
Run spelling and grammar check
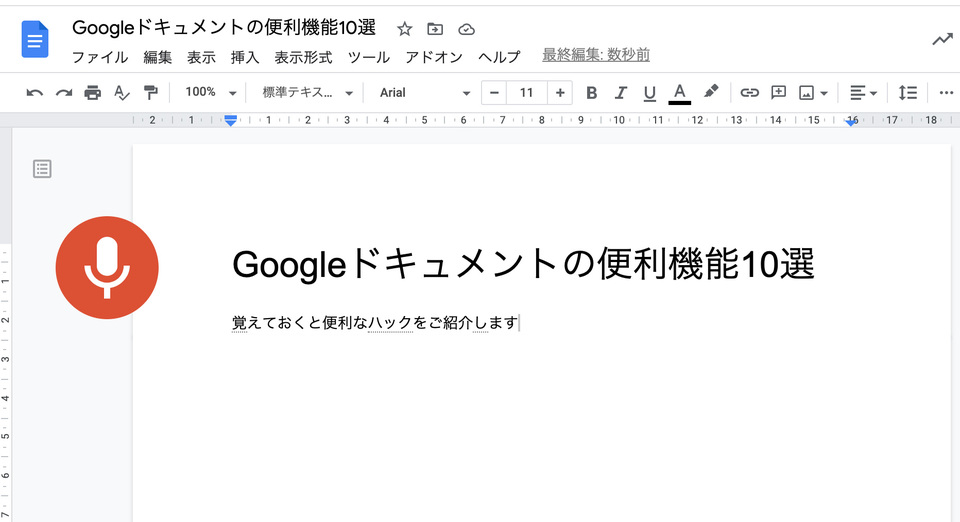(122, 93)
